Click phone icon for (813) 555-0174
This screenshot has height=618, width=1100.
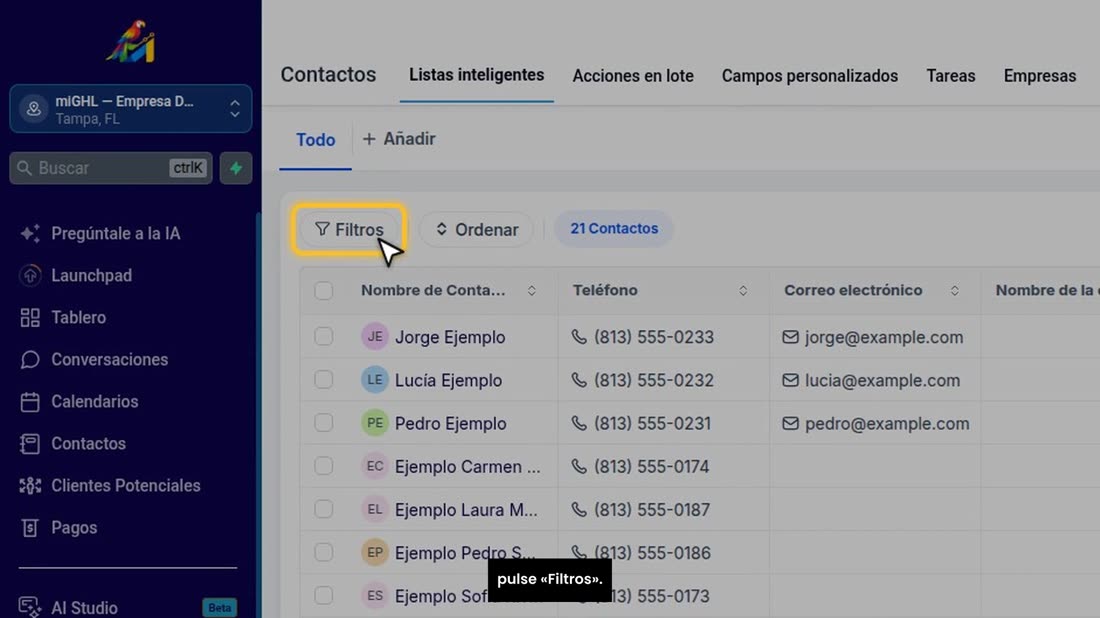pos(579,466)
